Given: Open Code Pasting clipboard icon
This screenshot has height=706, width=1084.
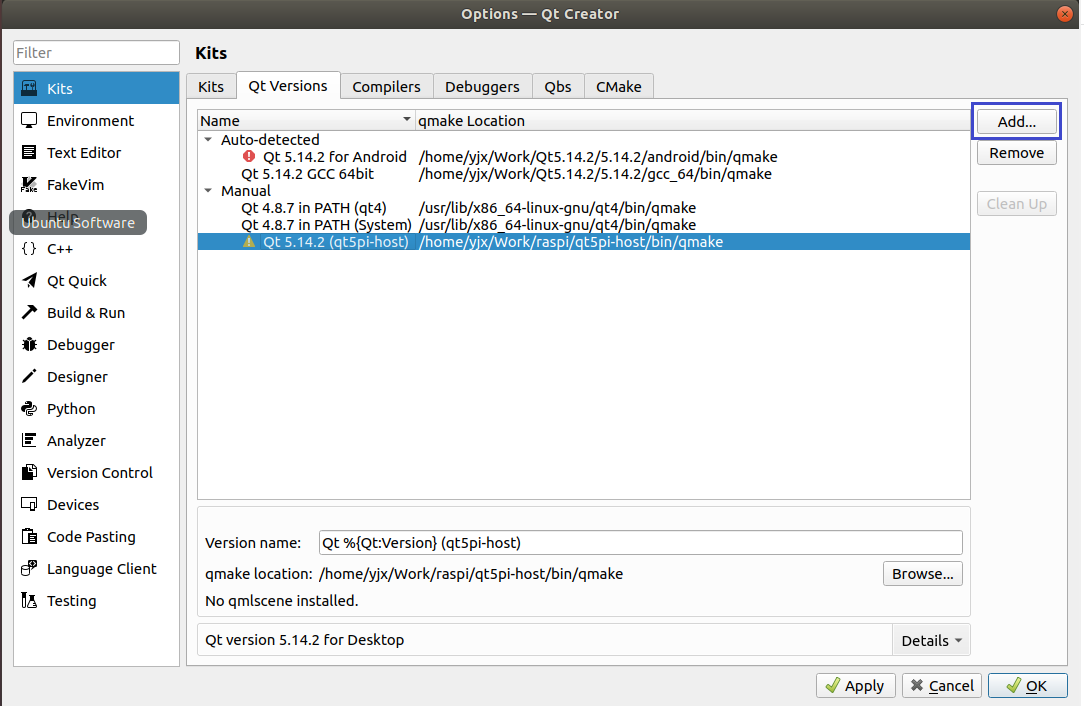Looking at the screenshot, I should click(x=29, y=536).
